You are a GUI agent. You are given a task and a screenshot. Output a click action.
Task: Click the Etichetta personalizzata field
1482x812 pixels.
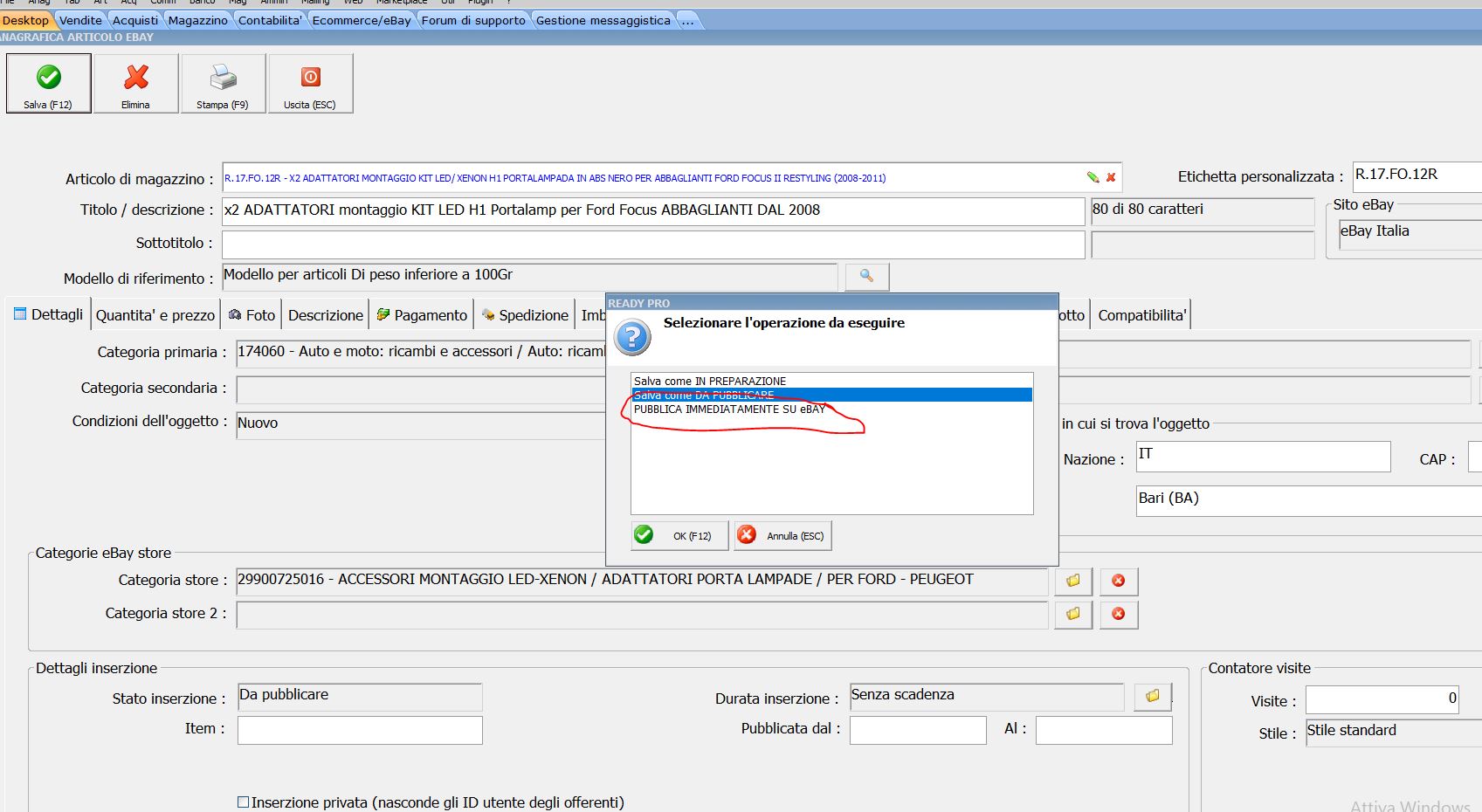pos(1417,176)
